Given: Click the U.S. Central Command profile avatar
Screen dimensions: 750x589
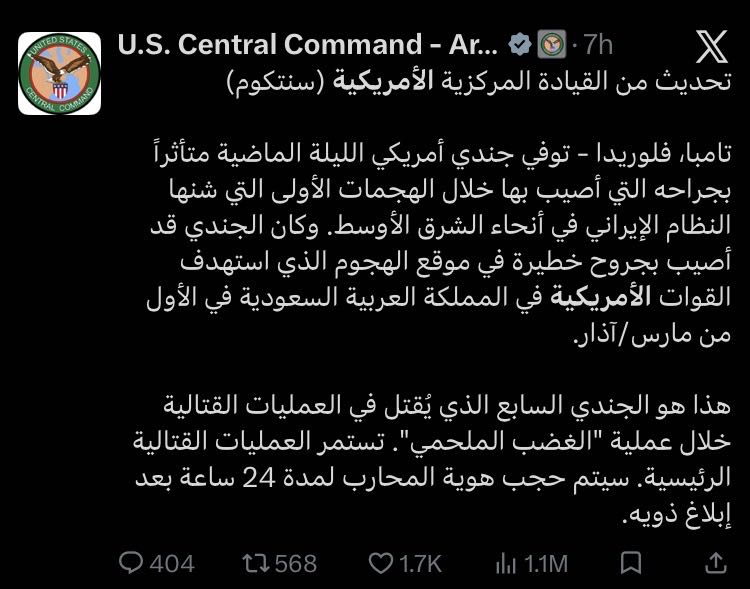Looking at the screenshot, I should click(60, 72).
